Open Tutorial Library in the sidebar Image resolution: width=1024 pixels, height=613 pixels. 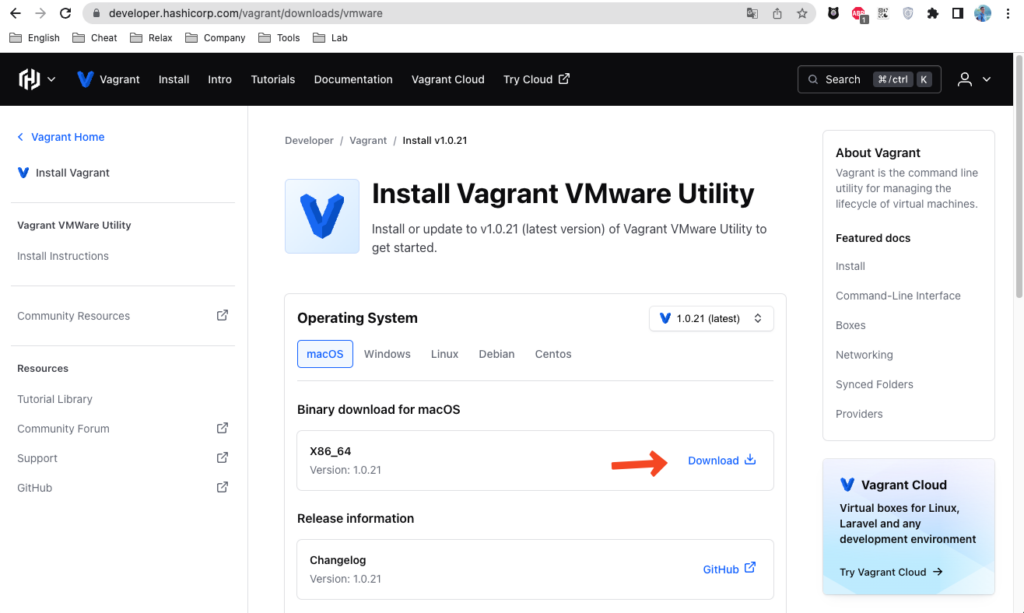(x=55, y=399)
